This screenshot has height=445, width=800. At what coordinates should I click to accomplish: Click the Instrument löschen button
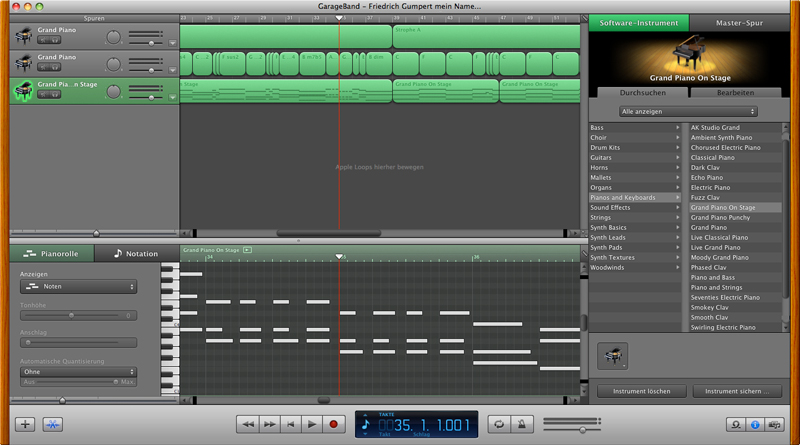pyautogui.click(x=641, y=391)
